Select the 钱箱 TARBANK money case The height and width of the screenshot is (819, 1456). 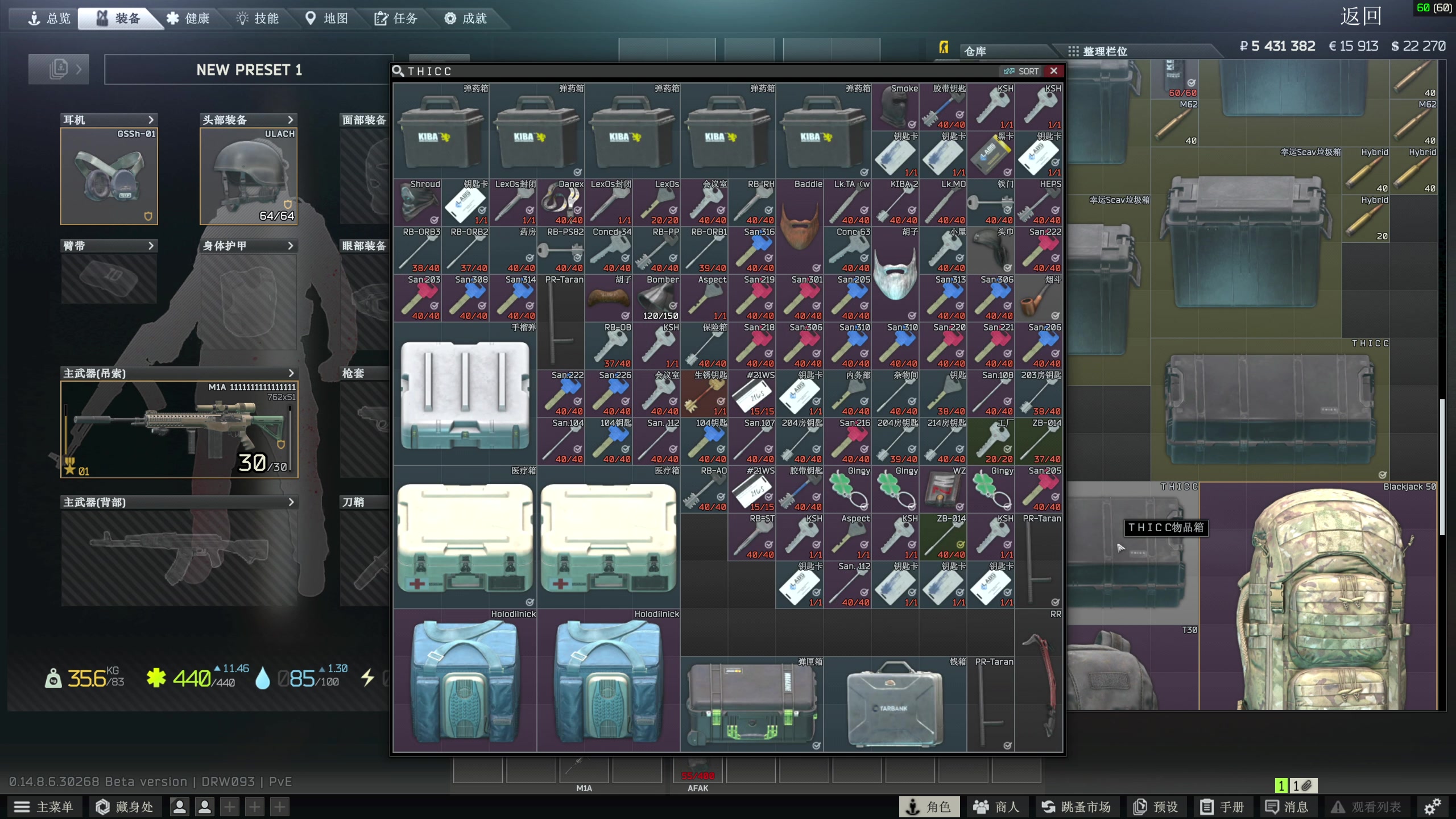coord(895,704)
